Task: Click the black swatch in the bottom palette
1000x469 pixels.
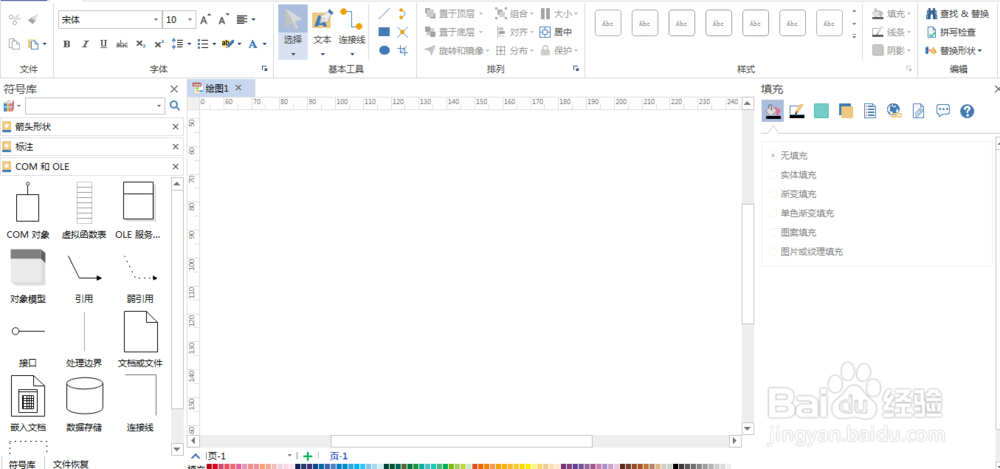Action: point(676,466)
